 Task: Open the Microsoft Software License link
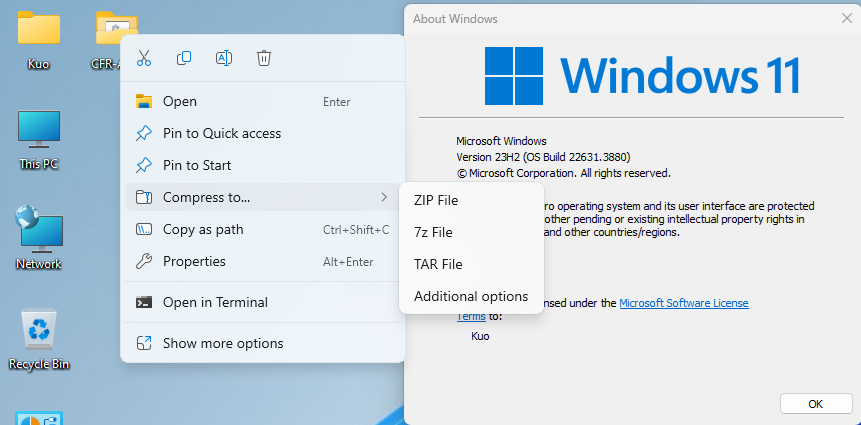pyautogui.click(x=684, y=303)
